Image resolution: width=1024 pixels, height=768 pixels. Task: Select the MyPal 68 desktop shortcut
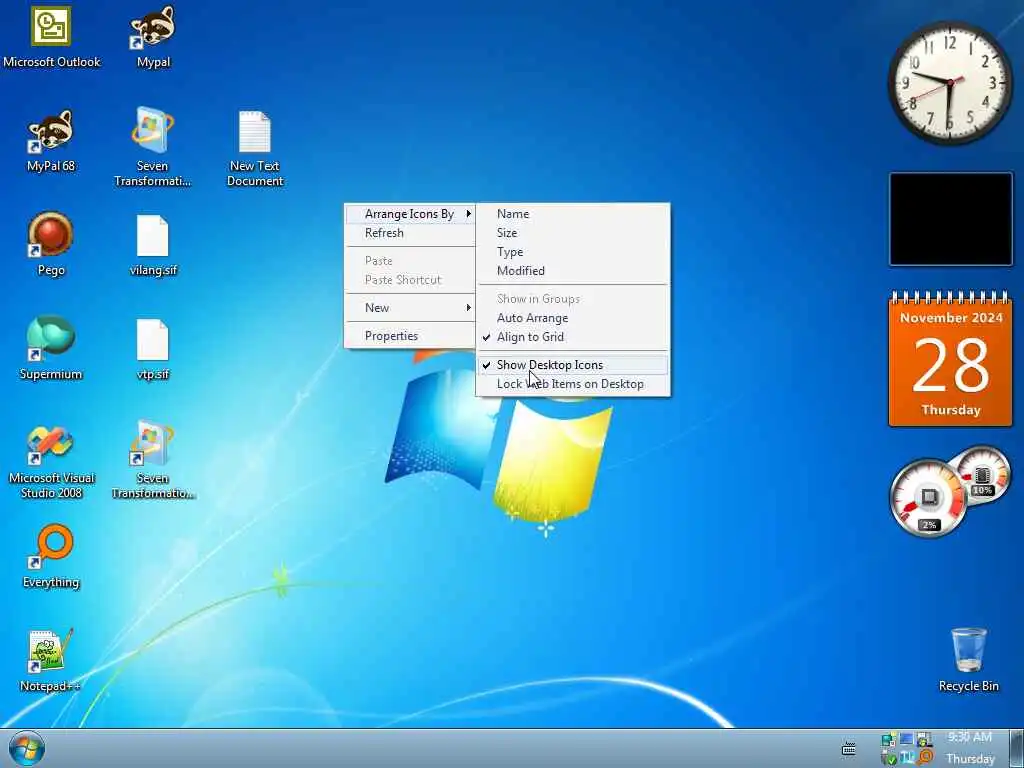(x=51, y=141)
